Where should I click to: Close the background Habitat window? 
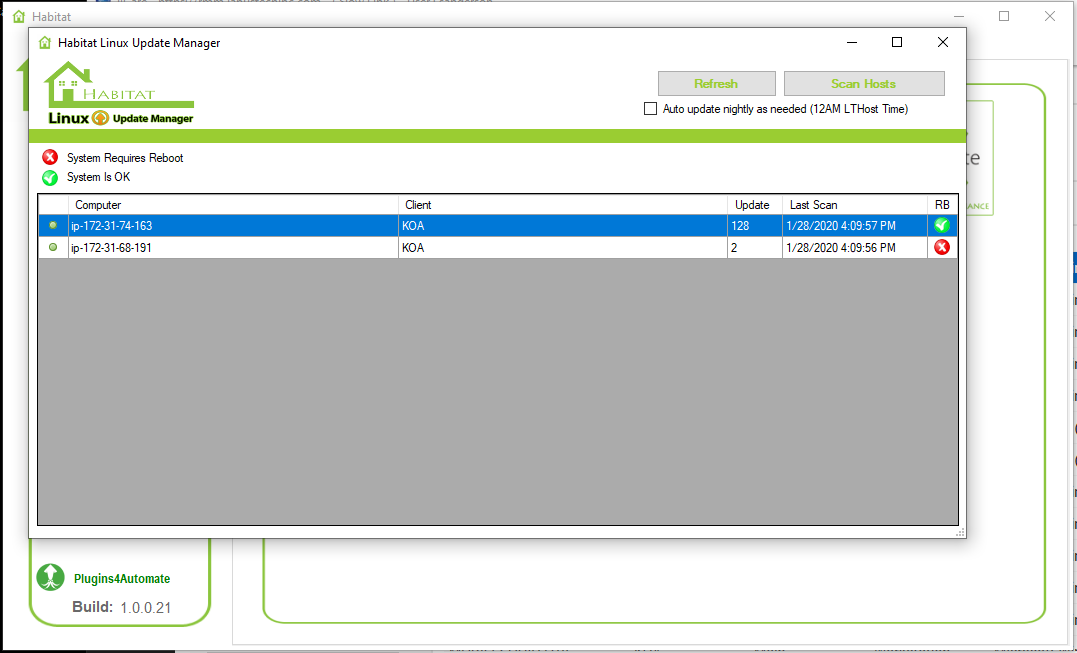pyautogui.click(x=1050, y=16)
